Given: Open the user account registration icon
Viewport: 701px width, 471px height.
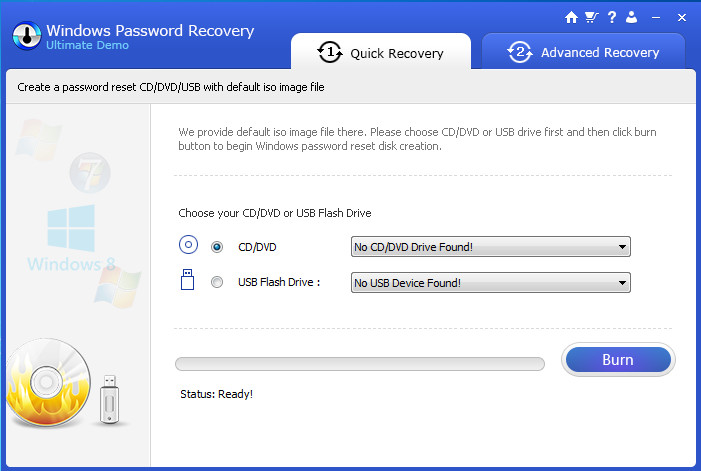Looking at the screenshot, I should 631,17.
